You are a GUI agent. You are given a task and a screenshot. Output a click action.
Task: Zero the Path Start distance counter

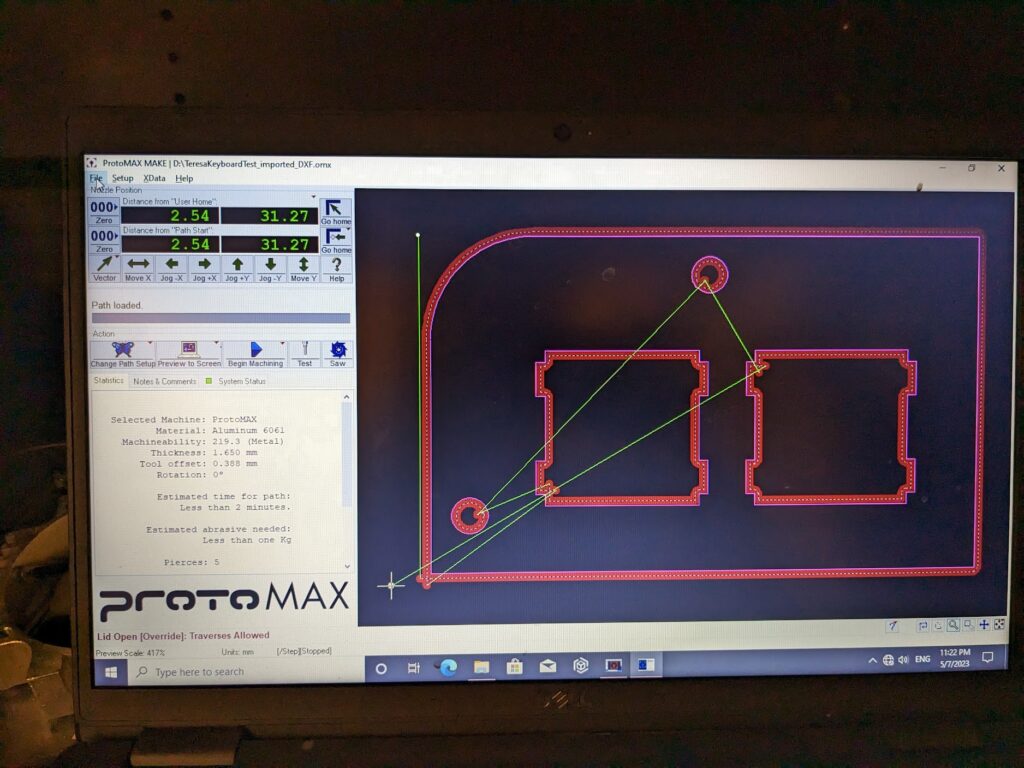104,240
